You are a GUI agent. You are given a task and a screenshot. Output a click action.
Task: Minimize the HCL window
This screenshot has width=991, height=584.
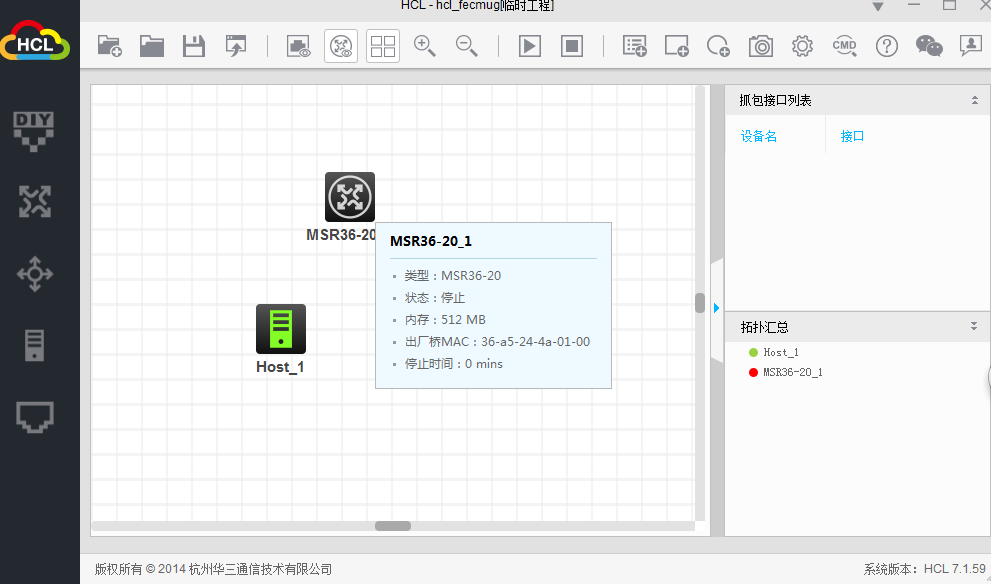[x=914, y=5]
